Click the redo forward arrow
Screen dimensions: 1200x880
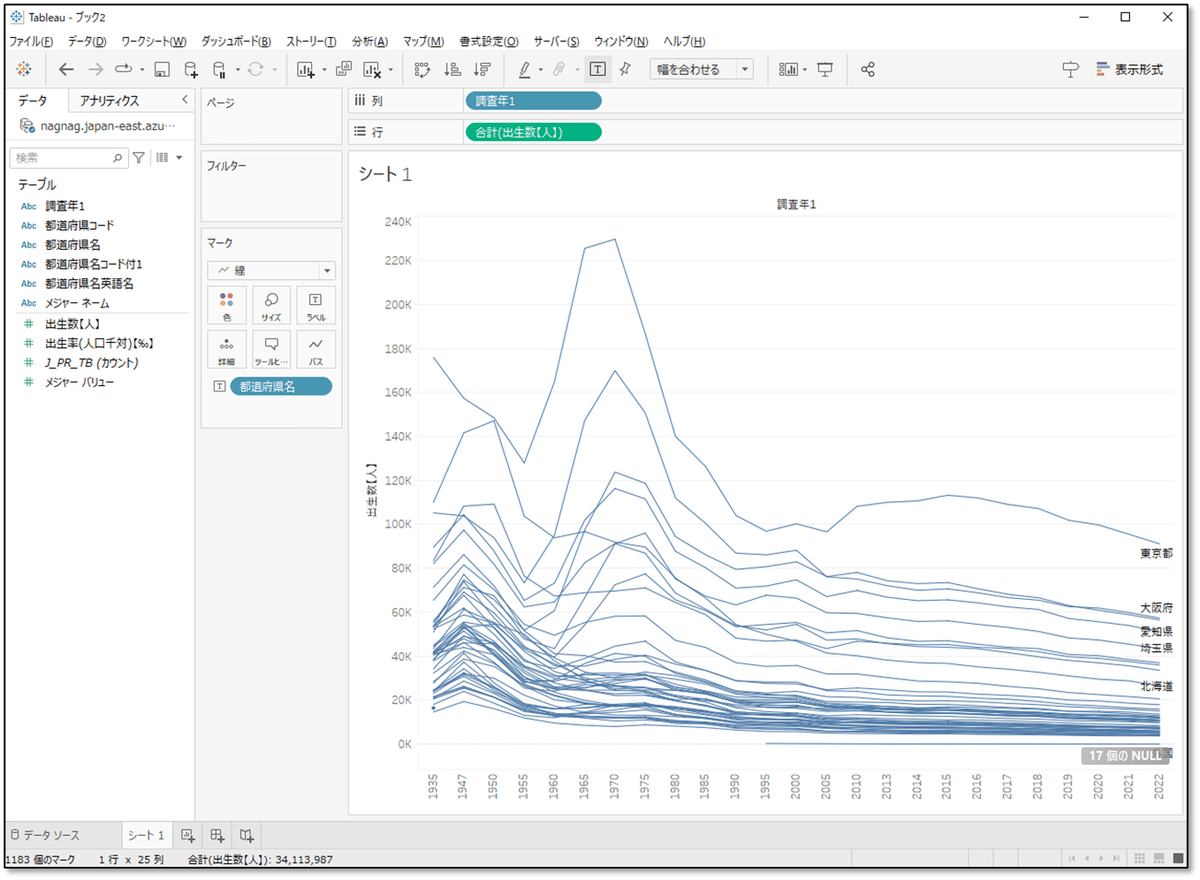pos(95,69)
